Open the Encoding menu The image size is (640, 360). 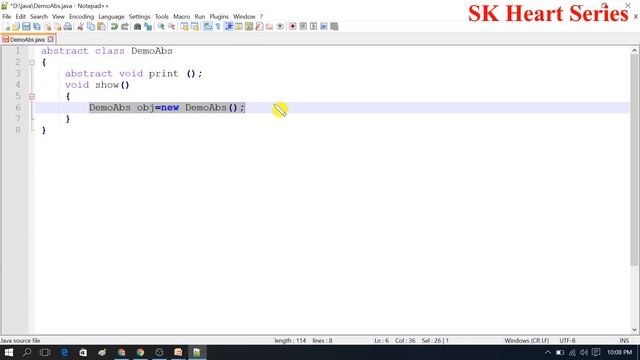[82, 17]
